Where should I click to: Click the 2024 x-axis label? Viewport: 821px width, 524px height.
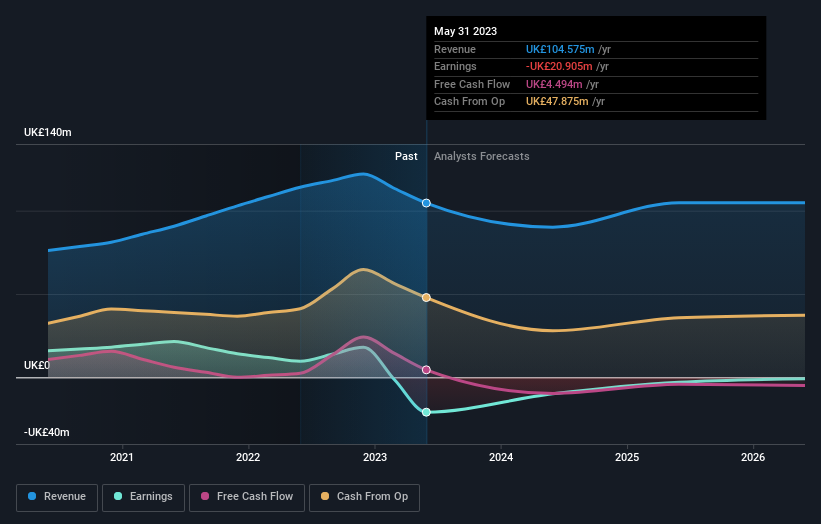501,457
